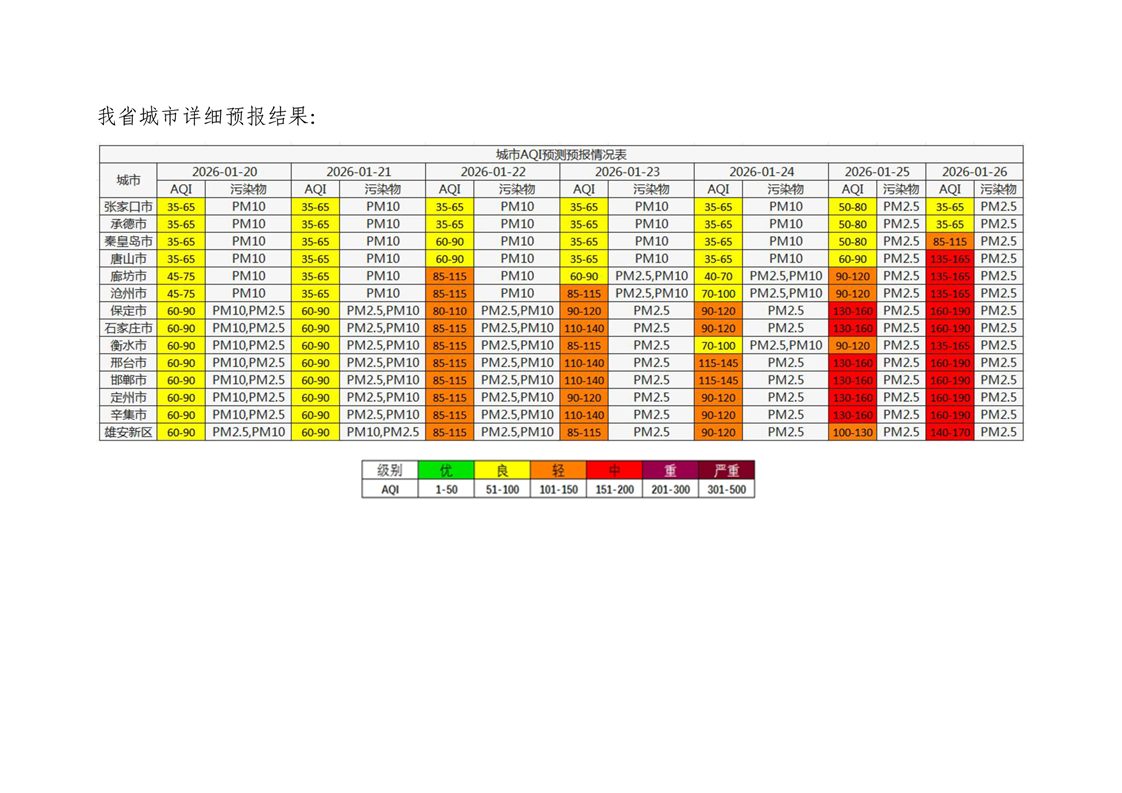Click the yellow 良 legend swatch

coord(502,470)
